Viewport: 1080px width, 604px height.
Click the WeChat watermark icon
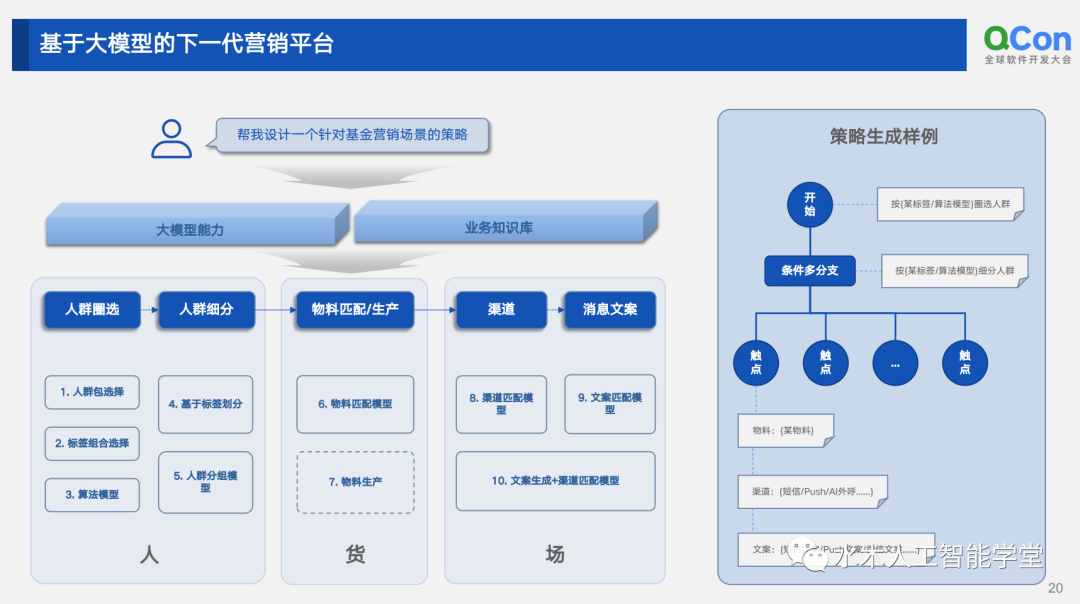coord(812,556)
